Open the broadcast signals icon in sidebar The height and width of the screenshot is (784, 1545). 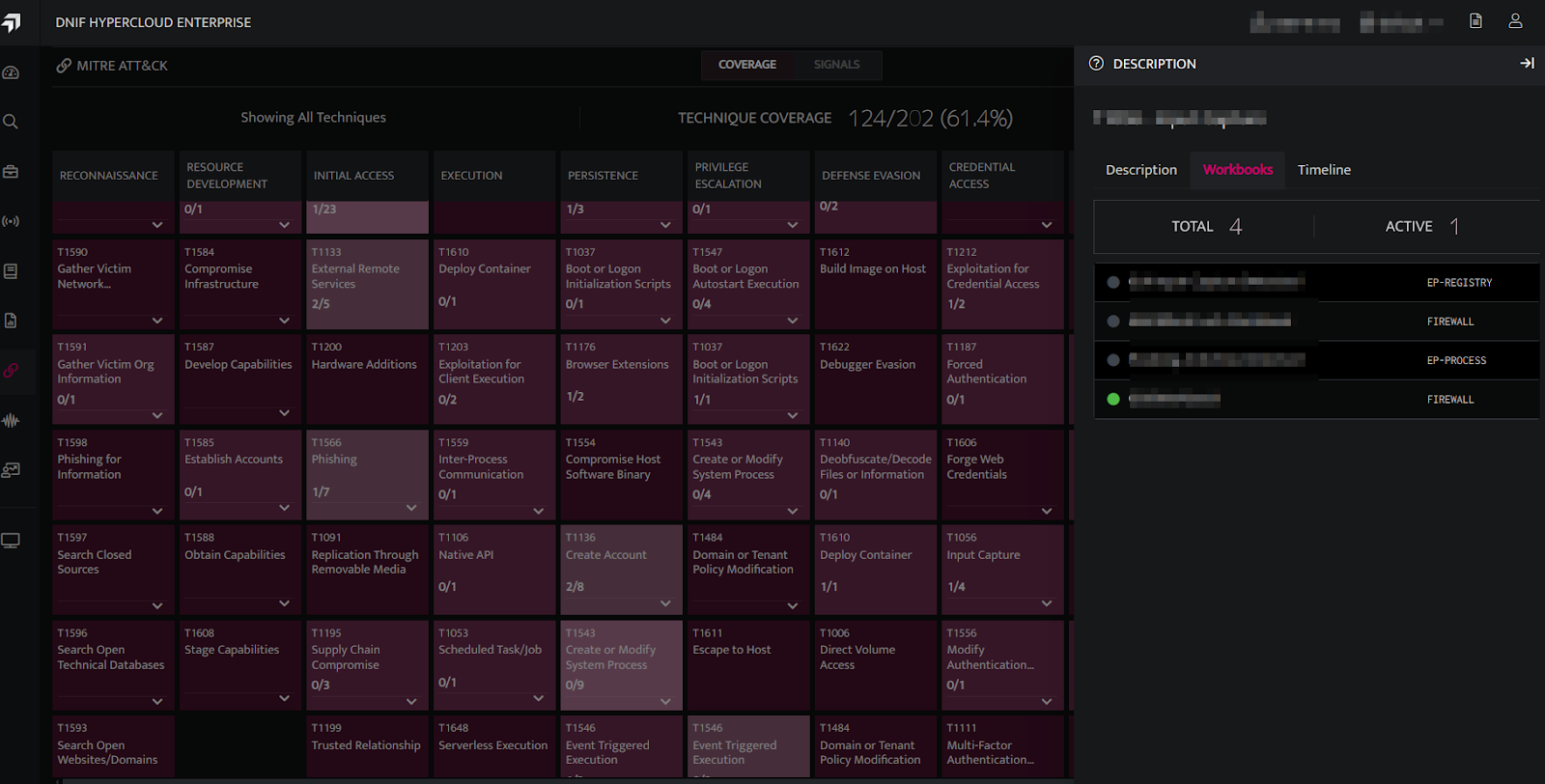pyautogui.click(x=11, y=221)
